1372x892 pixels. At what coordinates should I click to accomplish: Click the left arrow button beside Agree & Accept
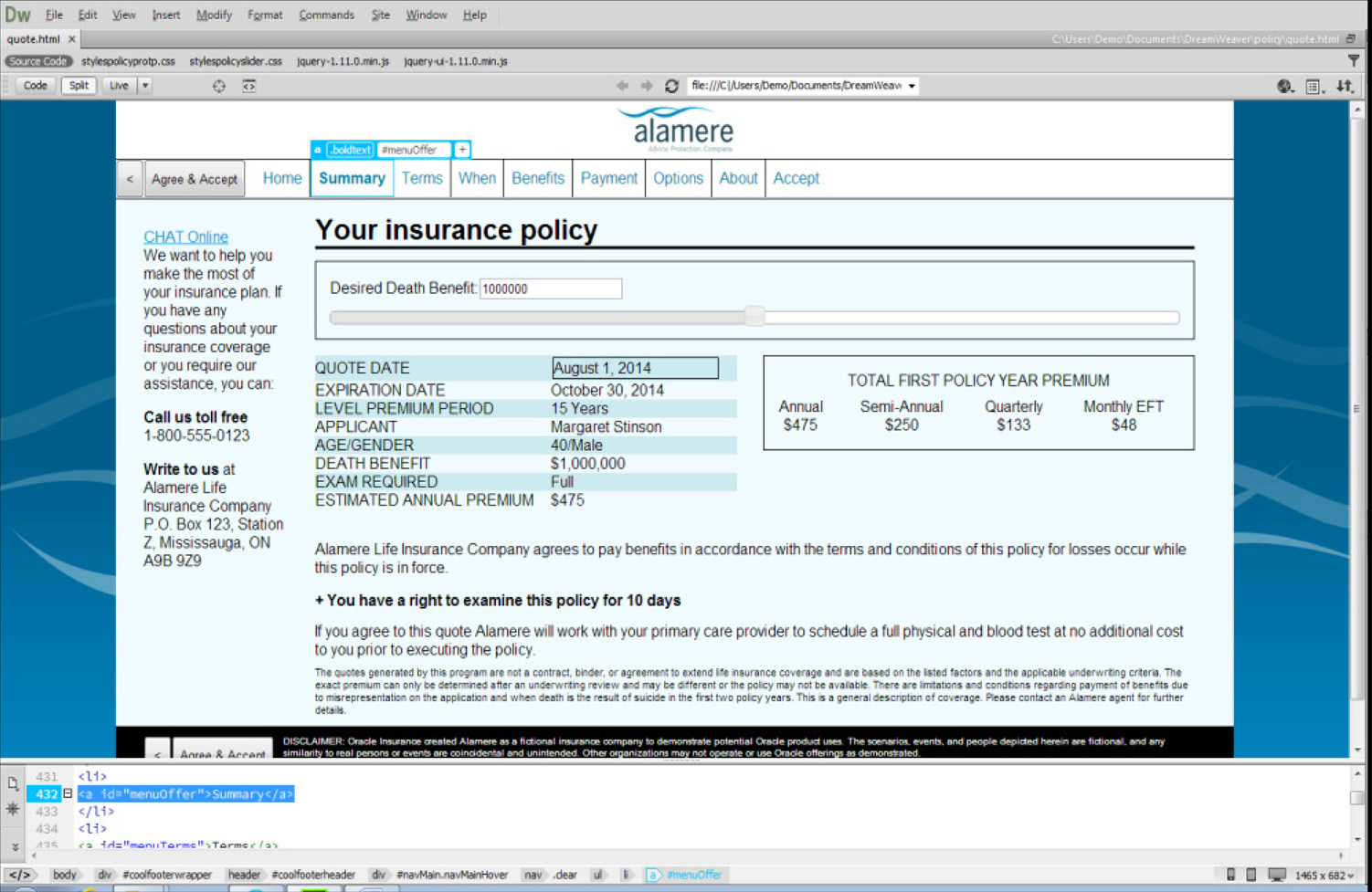130,179
